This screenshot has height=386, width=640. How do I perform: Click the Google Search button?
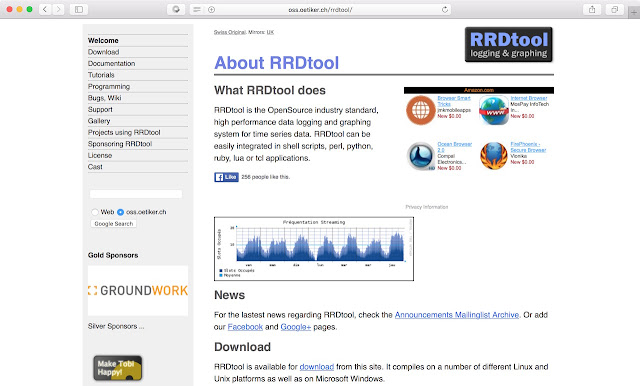[113, 224]
